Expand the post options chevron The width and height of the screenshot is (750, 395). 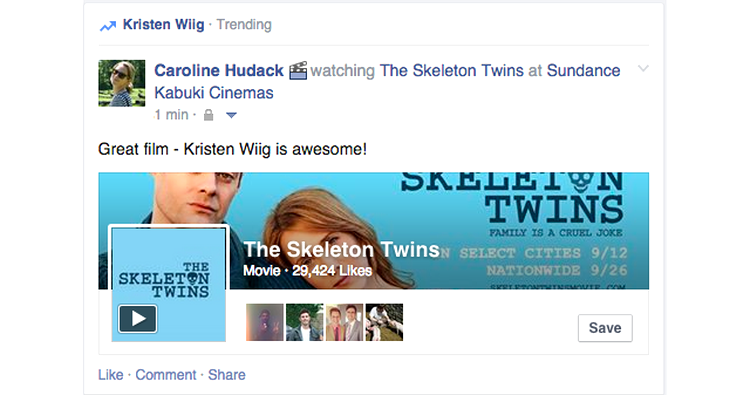point(643,69)
